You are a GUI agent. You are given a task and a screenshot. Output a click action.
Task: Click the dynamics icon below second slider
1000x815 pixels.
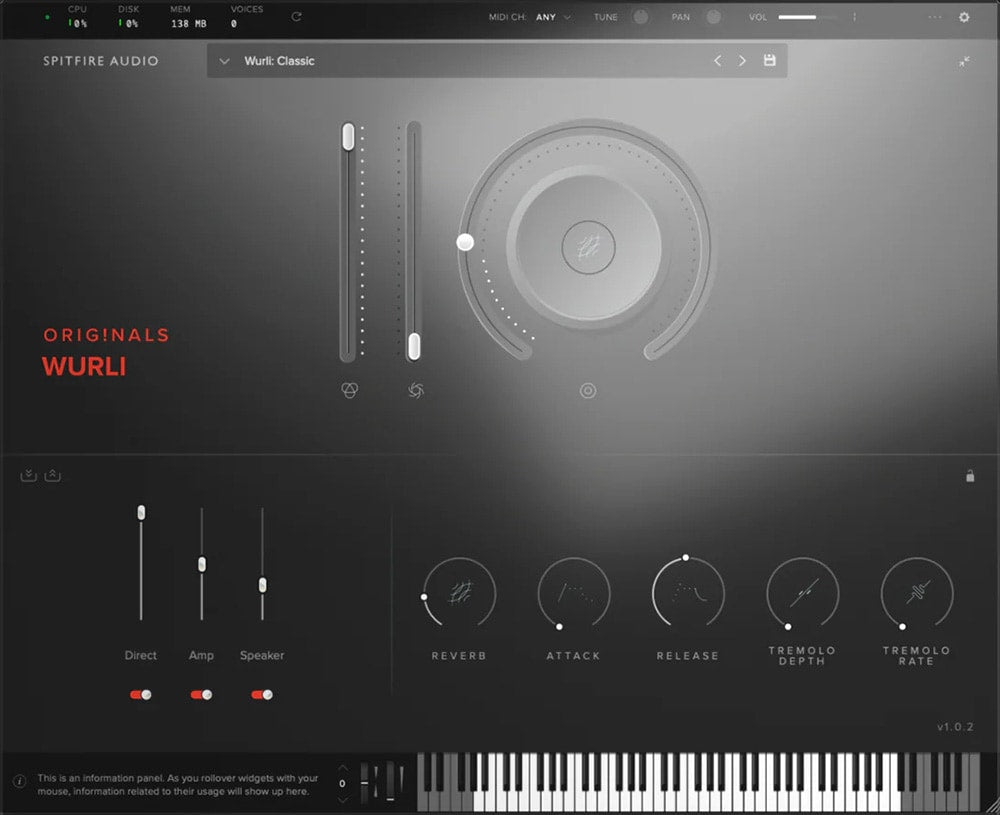(416, 390)
